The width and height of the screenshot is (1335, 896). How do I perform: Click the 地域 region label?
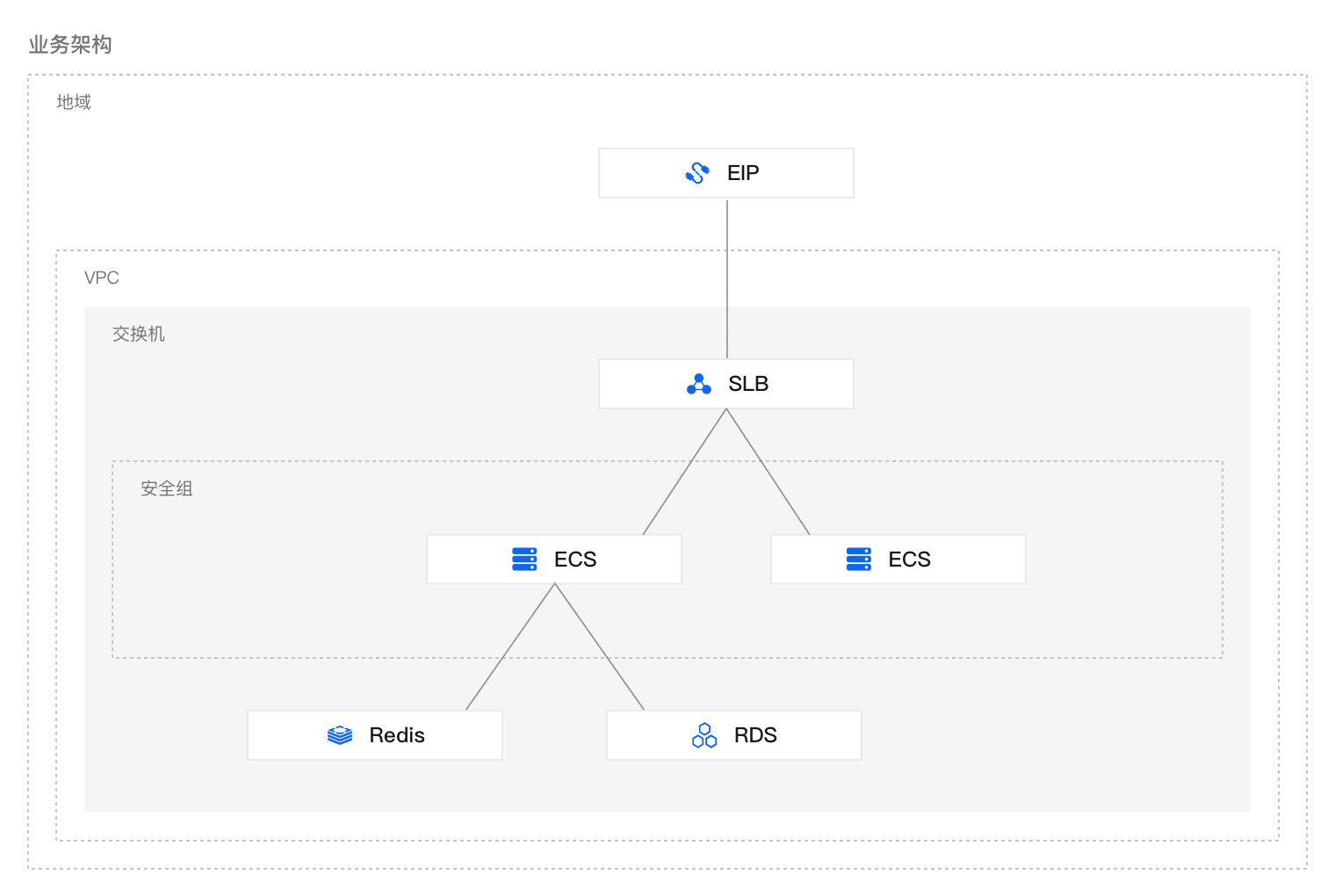[x=74, y=102]
